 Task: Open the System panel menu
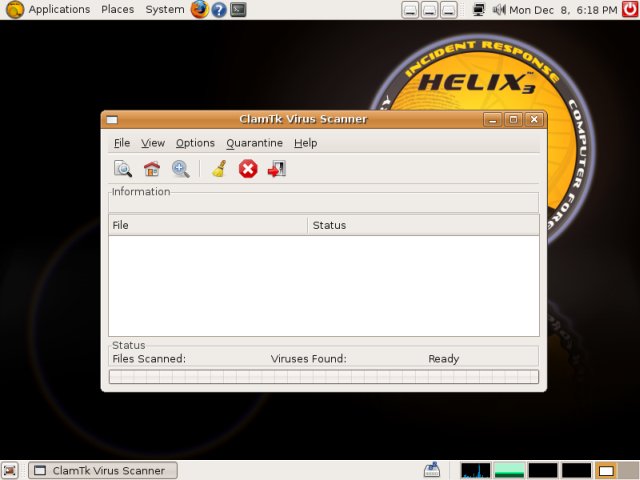coord(165,9)
